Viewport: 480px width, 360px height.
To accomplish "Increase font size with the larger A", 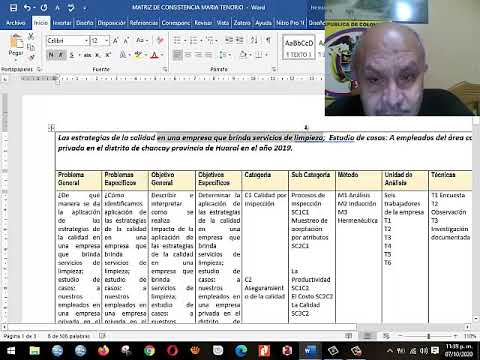I will [x=116, y=41].
